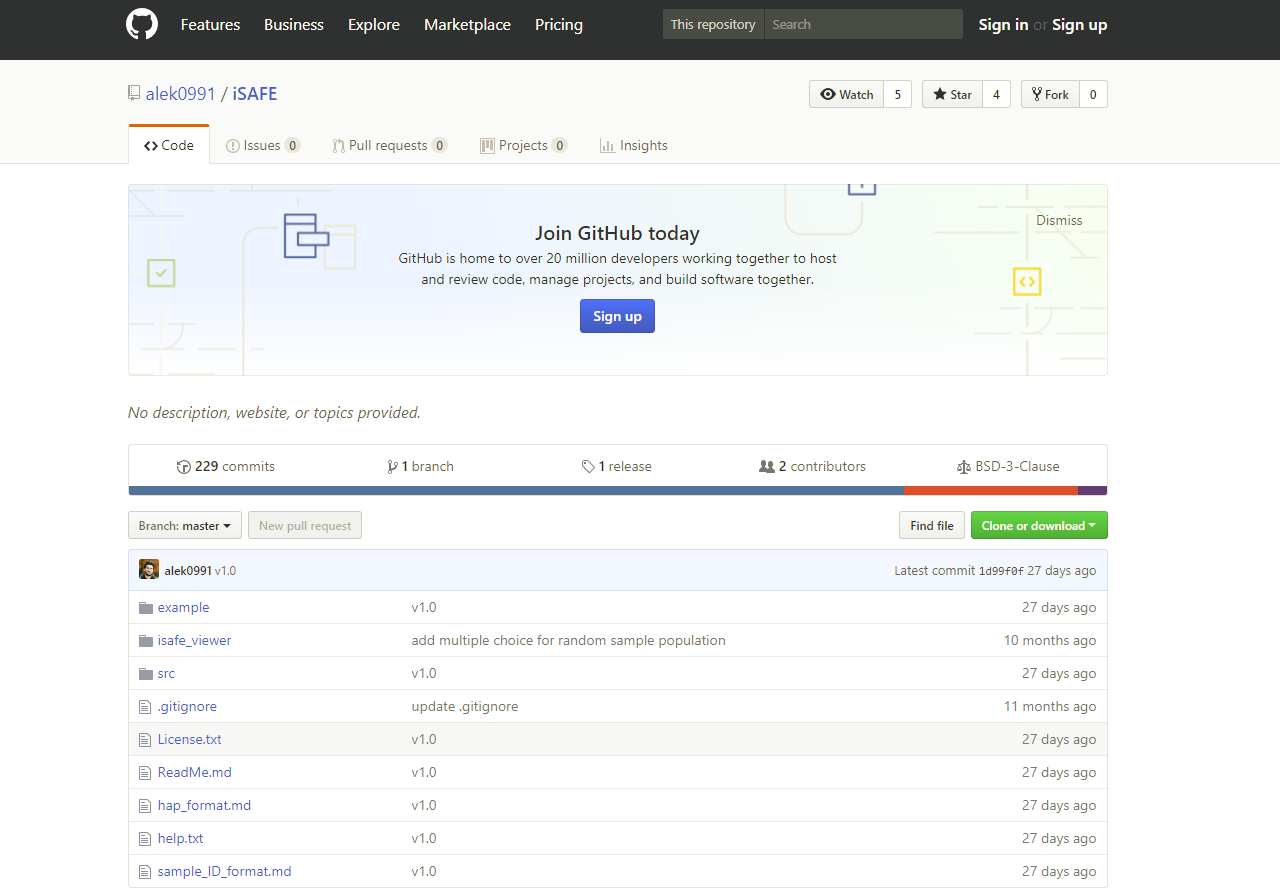
Task: Focus the repository Search field
Action: (x=863, y=24)
